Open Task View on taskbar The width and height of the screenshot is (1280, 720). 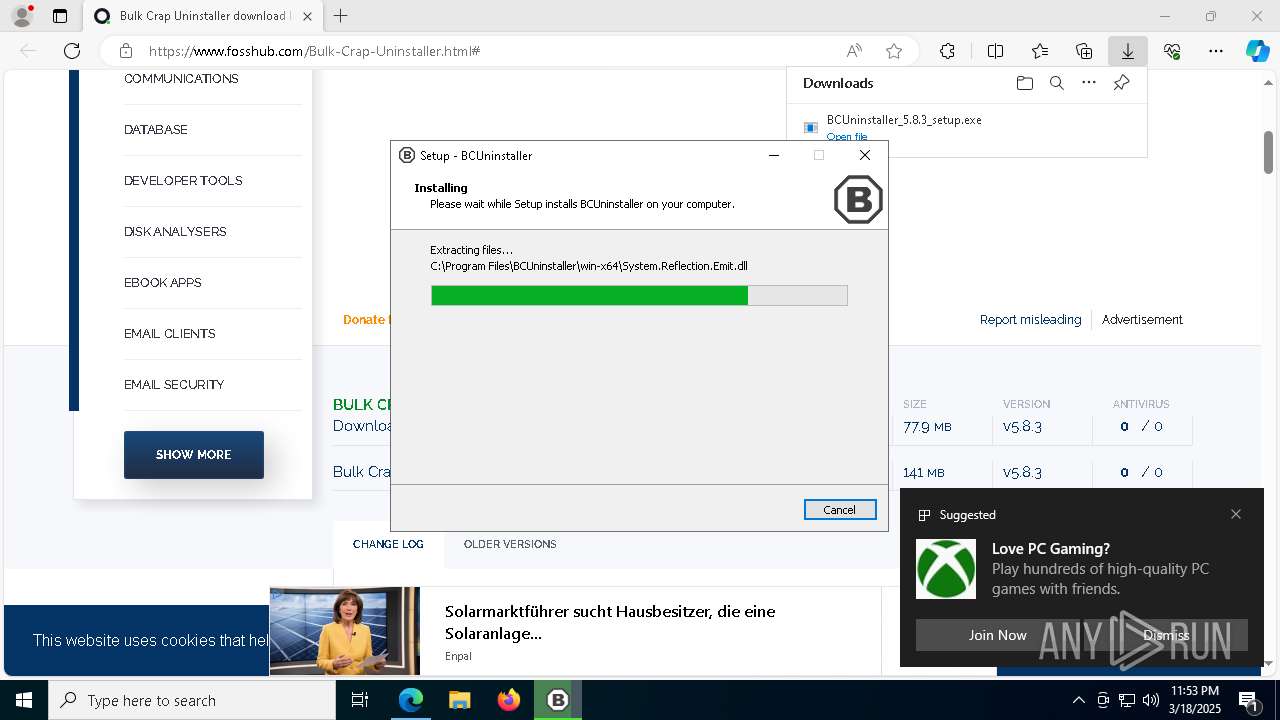click(x=360, y=700)
